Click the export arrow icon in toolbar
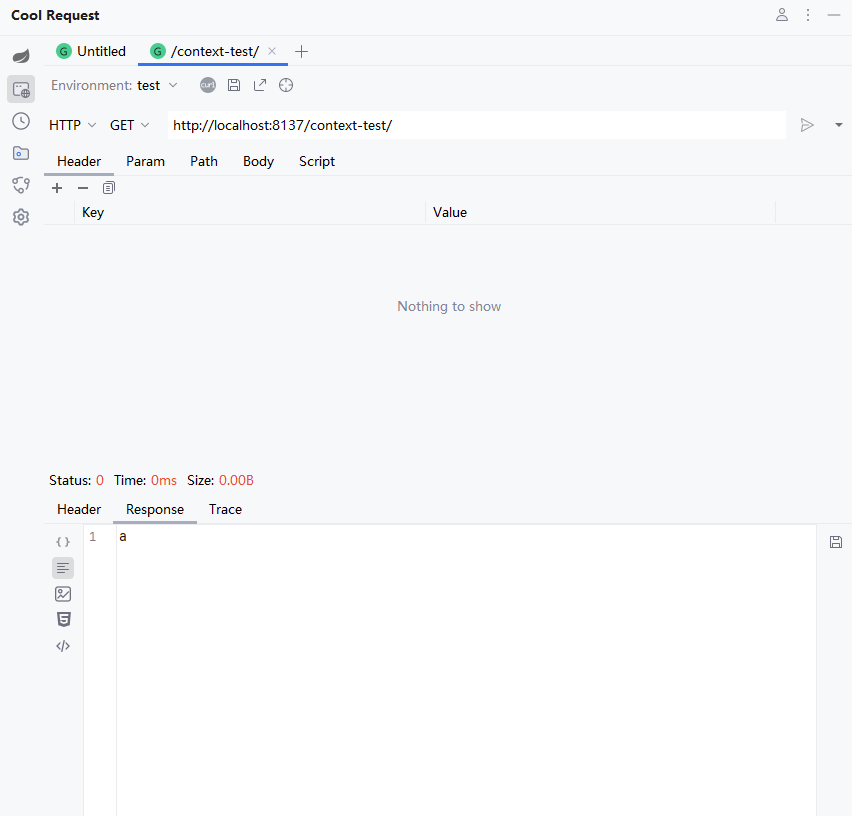The height and width of the screenshot is (816, 852). 260,85
